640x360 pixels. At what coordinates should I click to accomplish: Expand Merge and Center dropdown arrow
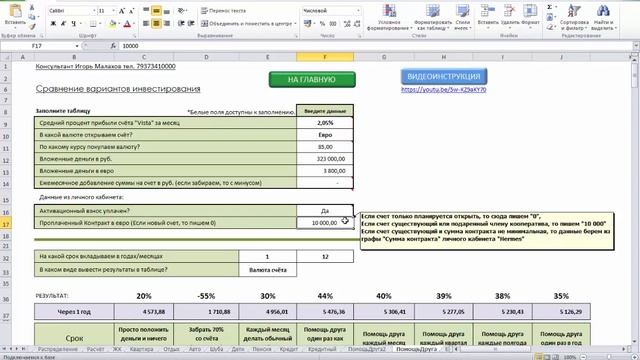pyautogui.click(x=295, y=24)
